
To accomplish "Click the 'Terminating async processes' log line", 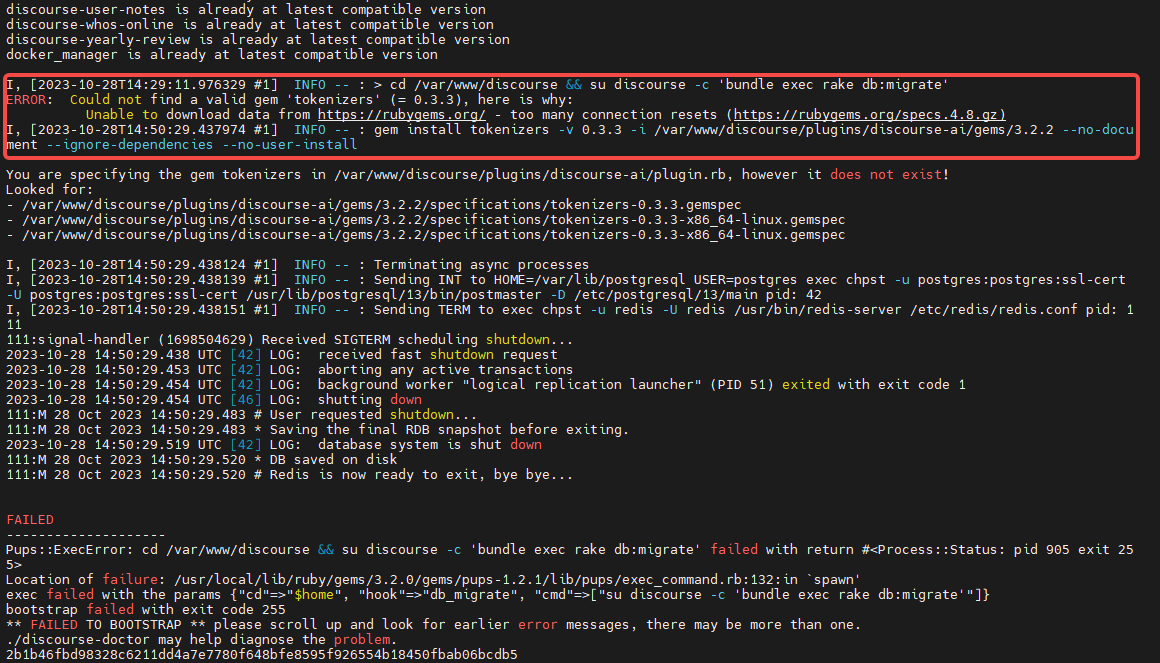I will pos(297,265).
